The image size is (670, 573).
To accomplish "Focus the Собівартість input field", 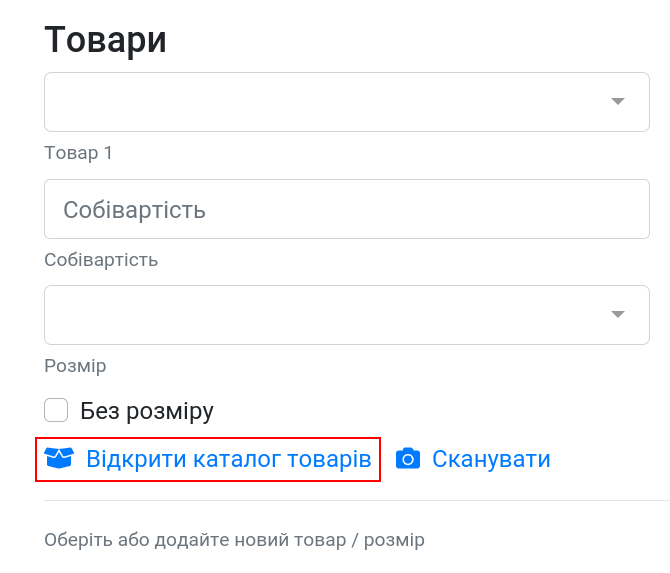I will point(347,209).
